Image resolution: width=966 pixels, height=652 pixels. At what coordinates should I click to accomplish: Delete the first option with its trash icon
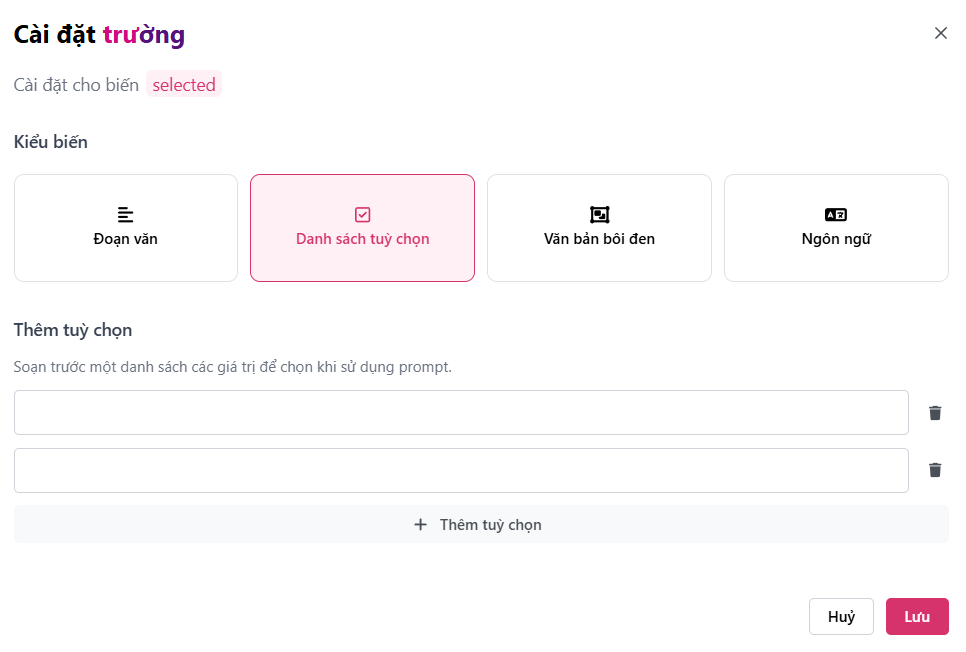[935, 413]
